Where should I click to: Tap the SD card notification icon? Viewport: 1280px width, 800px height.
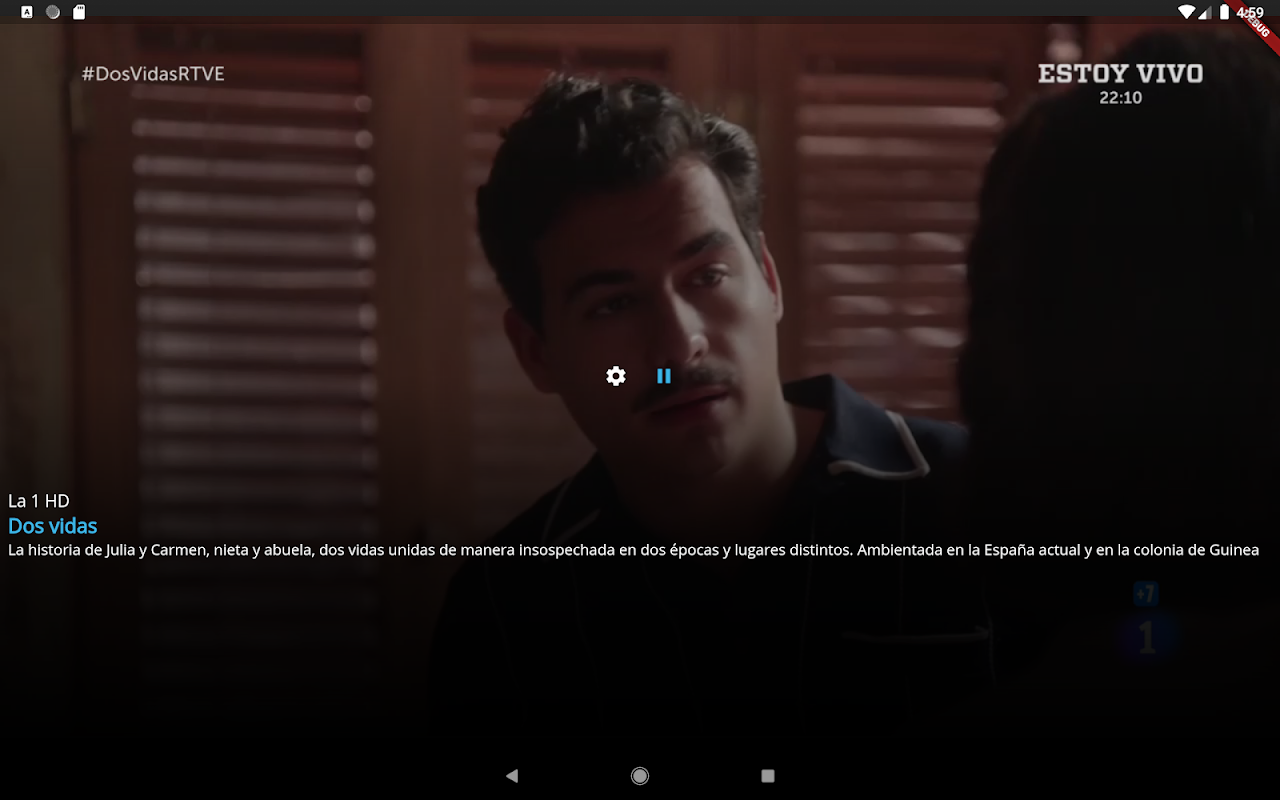tap(79, 12)
